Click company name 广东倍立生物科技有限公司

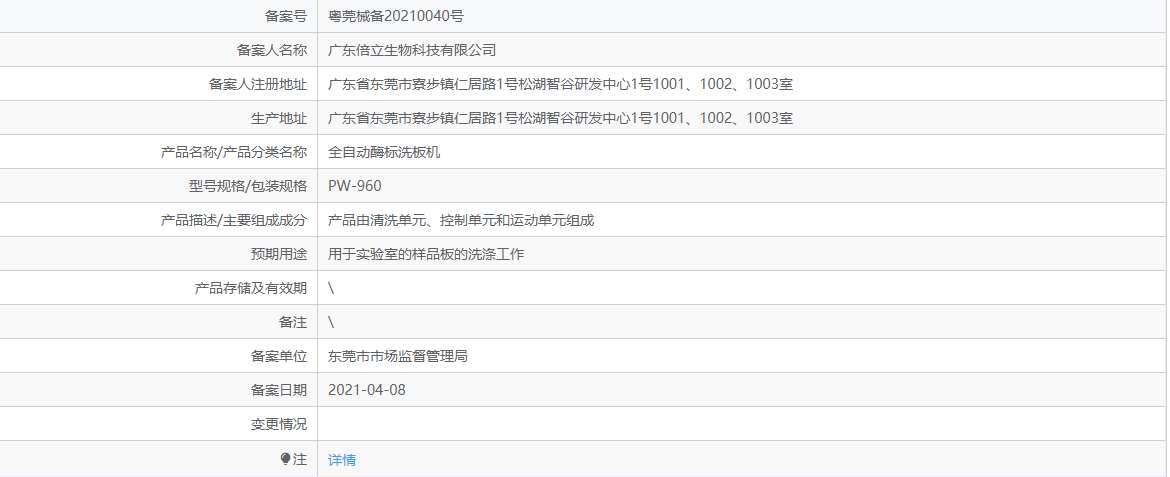tap(412, 51)
